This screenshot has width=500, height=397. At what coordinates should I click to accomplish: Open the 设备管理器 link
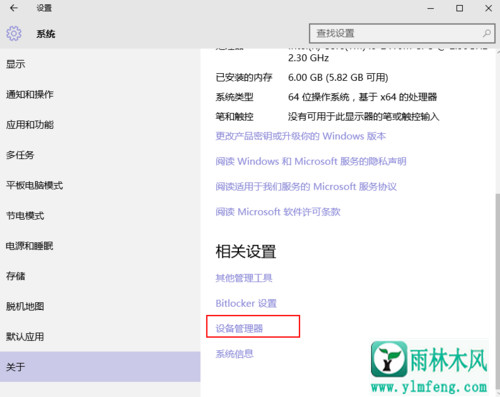(239, 329)
